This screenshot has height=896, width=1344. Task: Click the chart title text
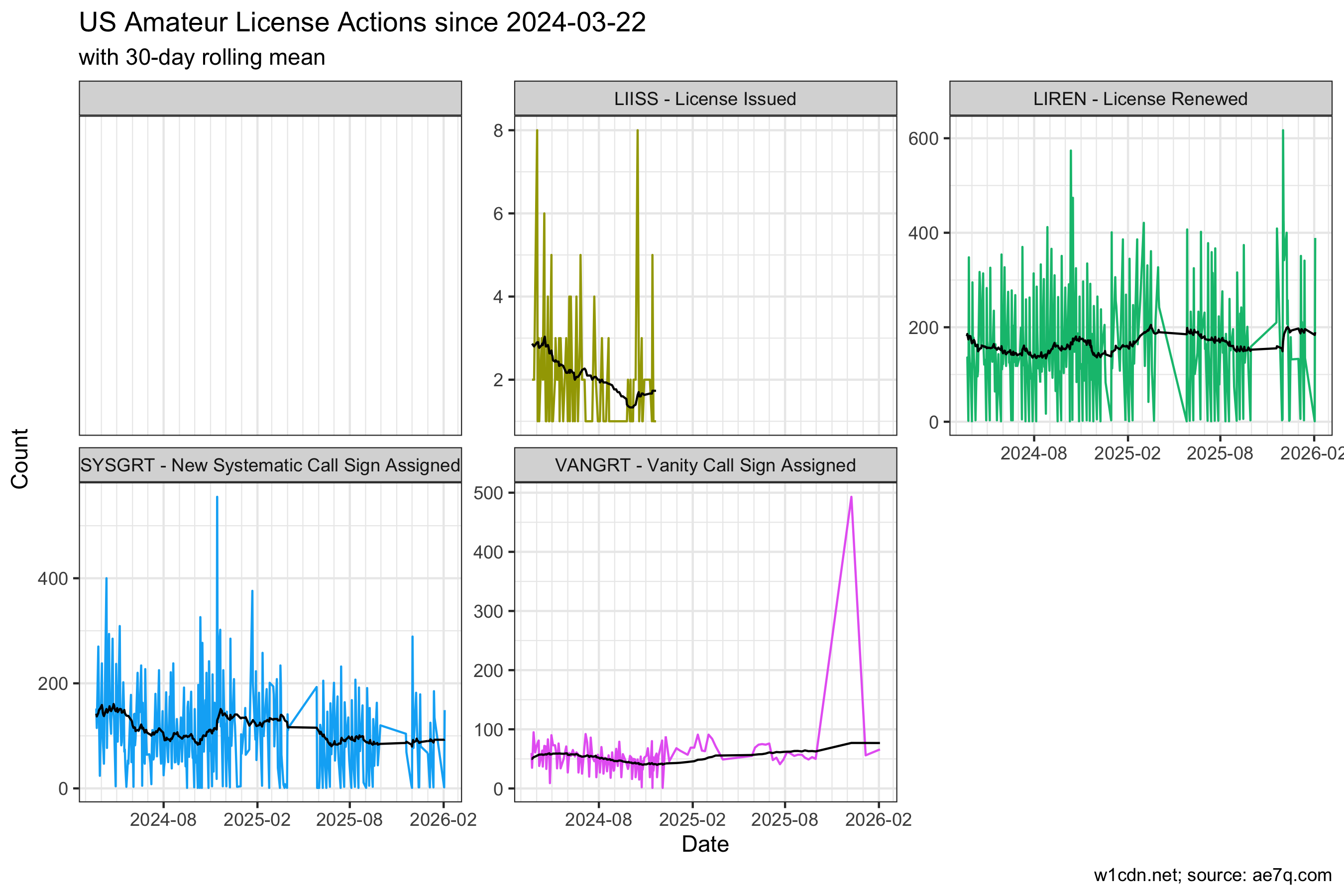pyautogui.click(x=362, y=23)
